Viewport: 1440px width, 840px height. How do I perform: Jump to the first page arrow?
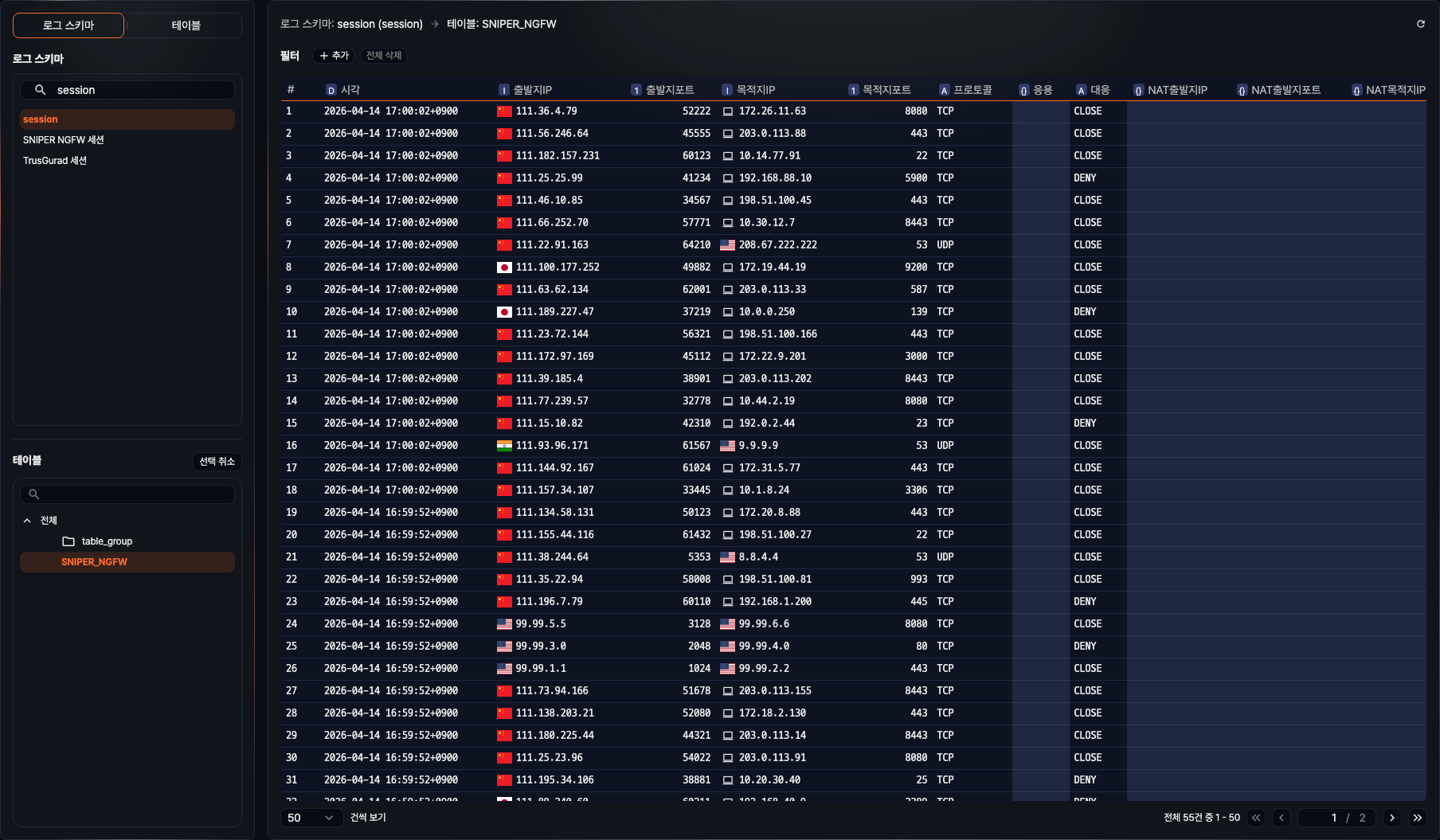(1256, 818)
